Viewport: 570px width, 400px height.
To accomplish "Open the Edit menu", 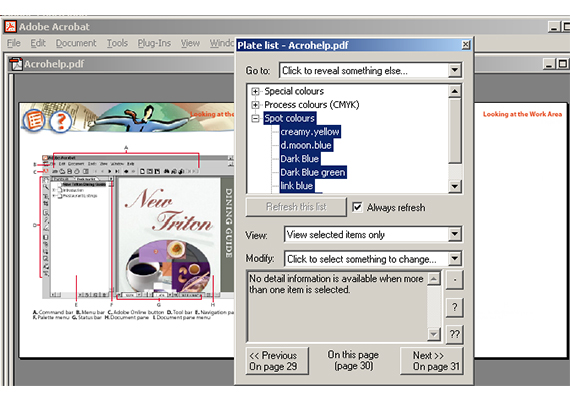I will click(38, 43).
